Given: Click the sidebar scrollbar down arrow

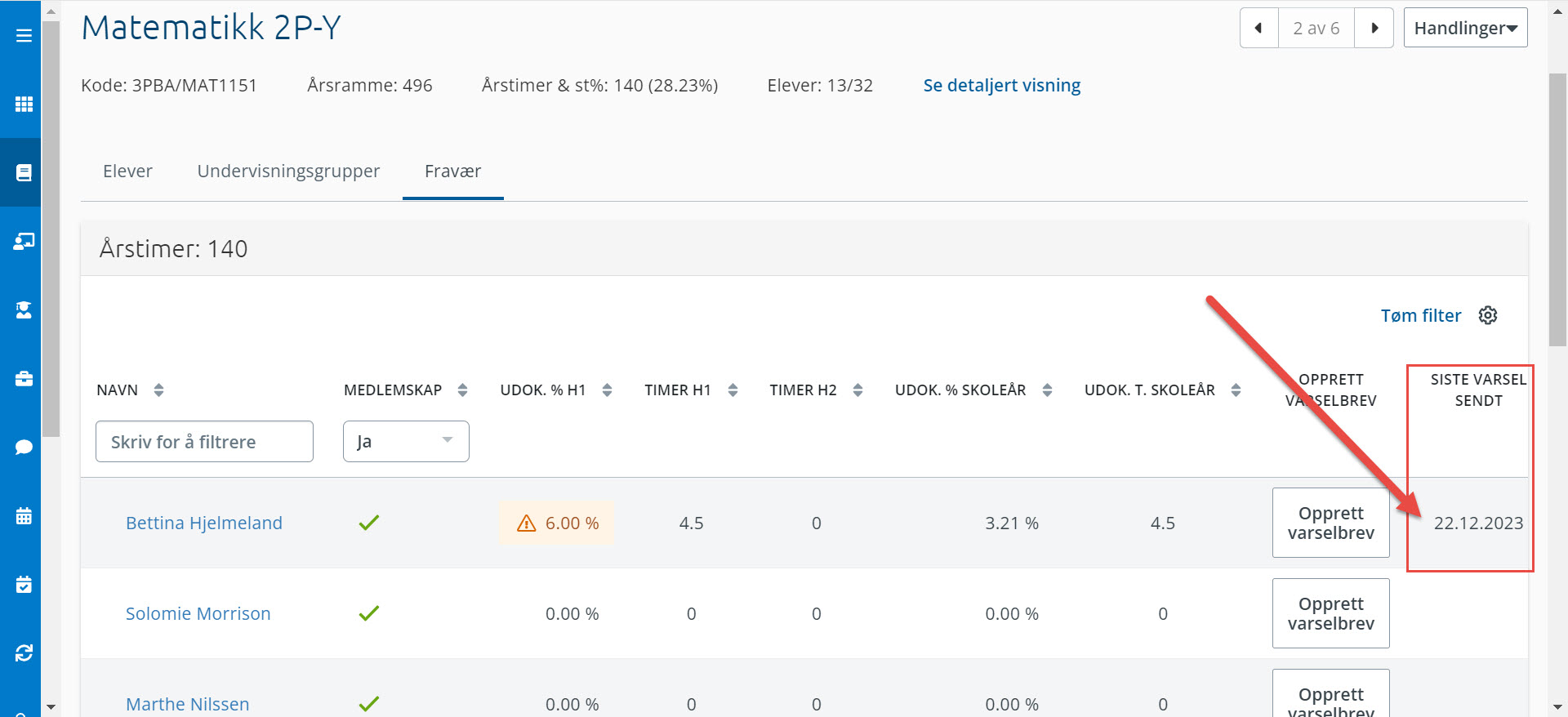Looking at the screenshot, I should click(x=51, y=706).
